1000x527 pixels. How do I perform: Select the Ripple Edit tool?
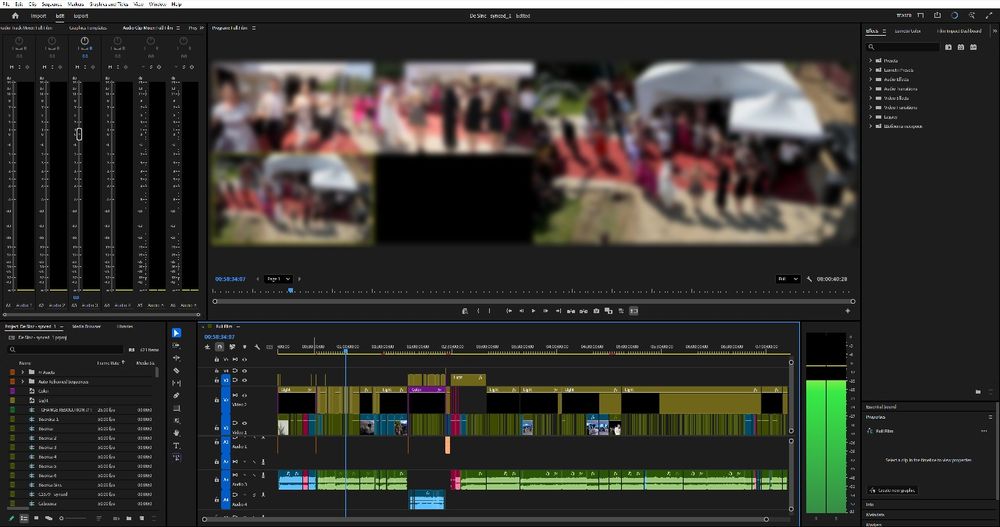pyautogui.click(x=177, y=358)
